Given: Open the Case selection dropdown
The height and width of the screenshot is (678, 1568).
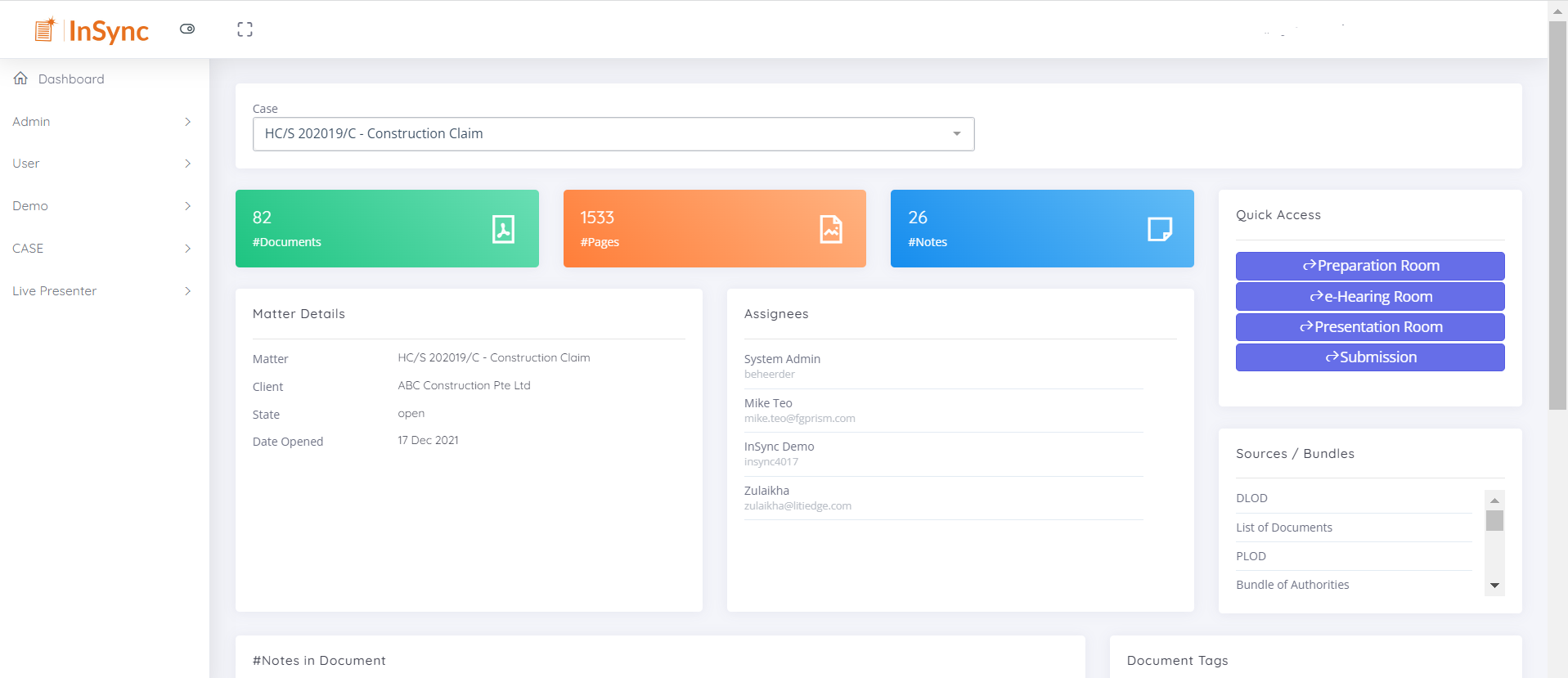Looking at the screenshot, I should pos(613,134).
